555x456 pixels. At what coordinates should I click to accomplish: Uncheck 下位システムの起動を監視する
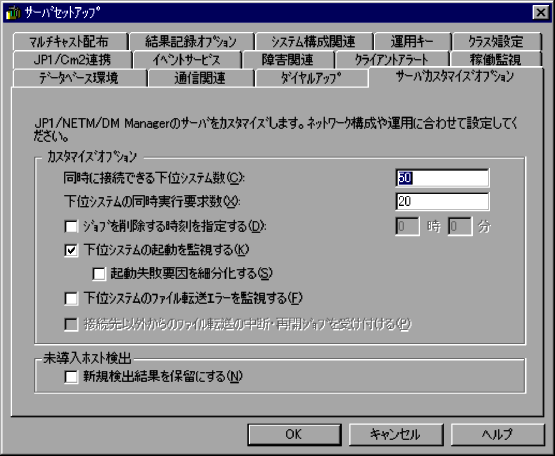point(71,250)
